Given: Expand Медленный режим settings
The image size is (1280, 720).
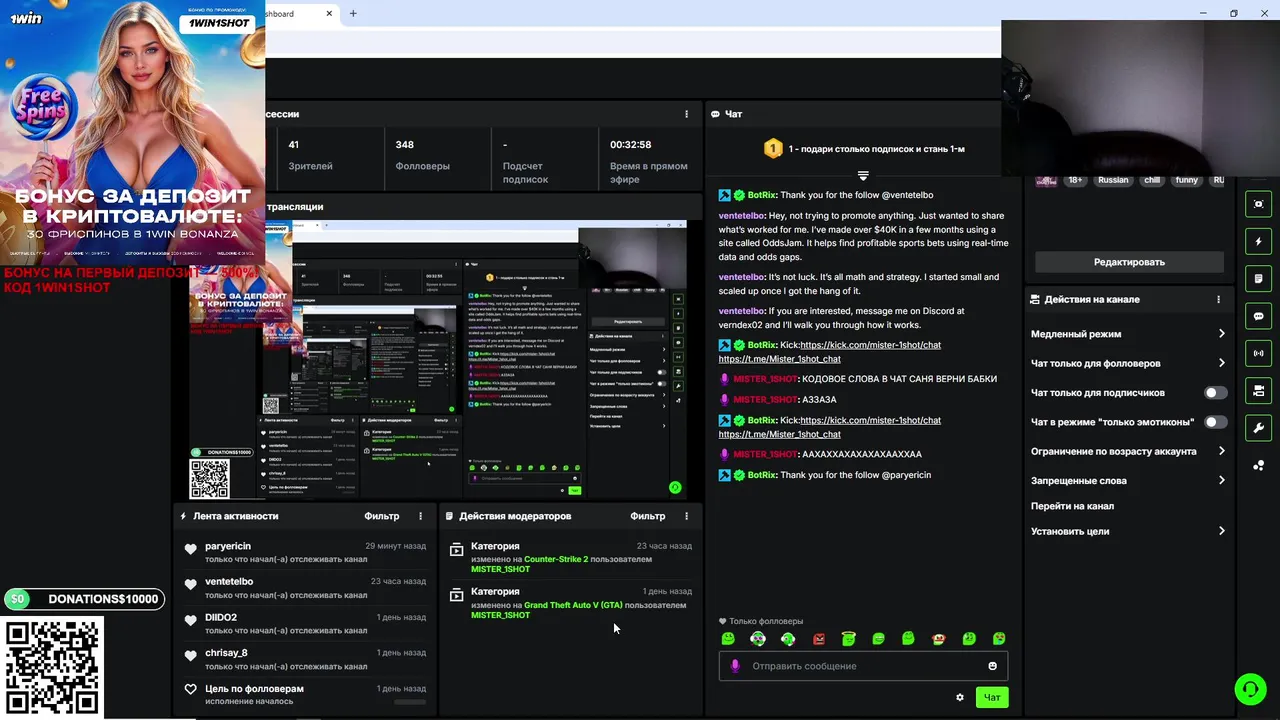Looking at the screenshot, I should [1128, 334].
